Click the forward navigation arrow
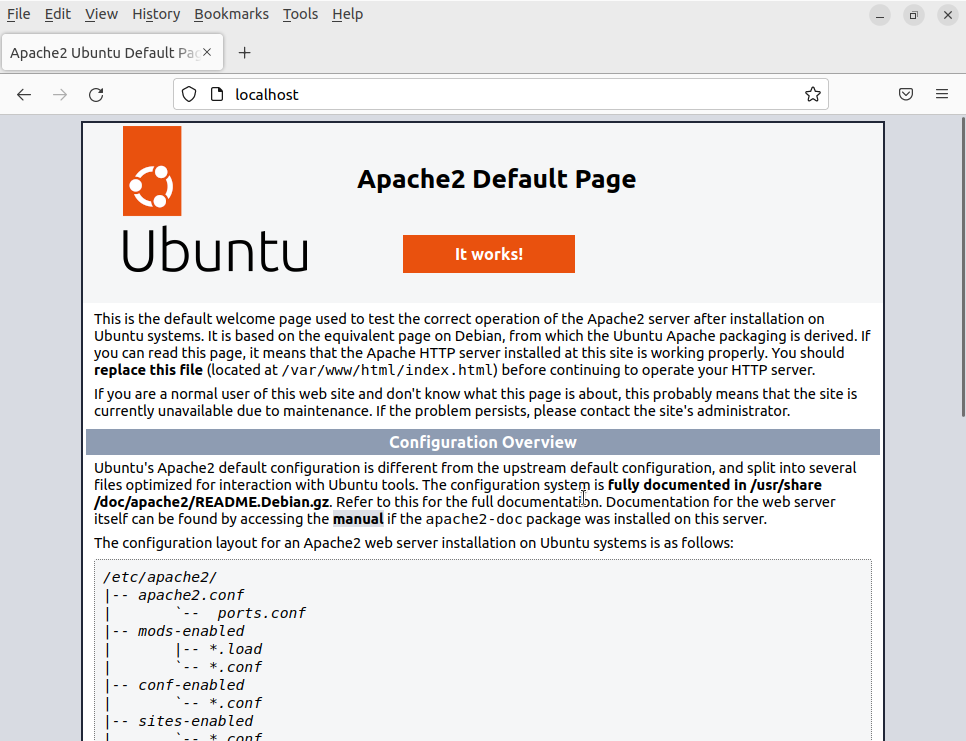This screenshot has width=966, height=741. tap(60, 94)
